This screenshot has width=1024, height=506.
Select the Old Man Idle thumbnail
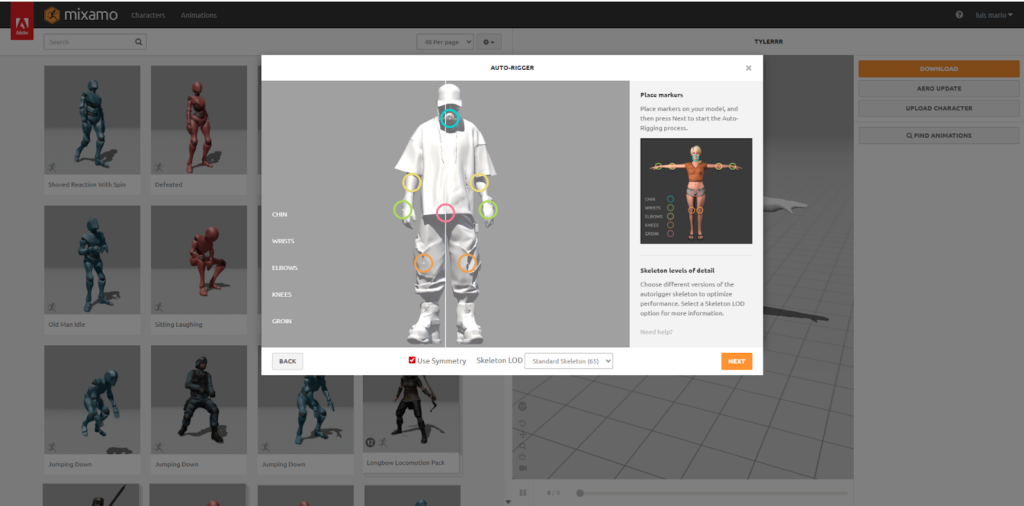coord(92,260)
